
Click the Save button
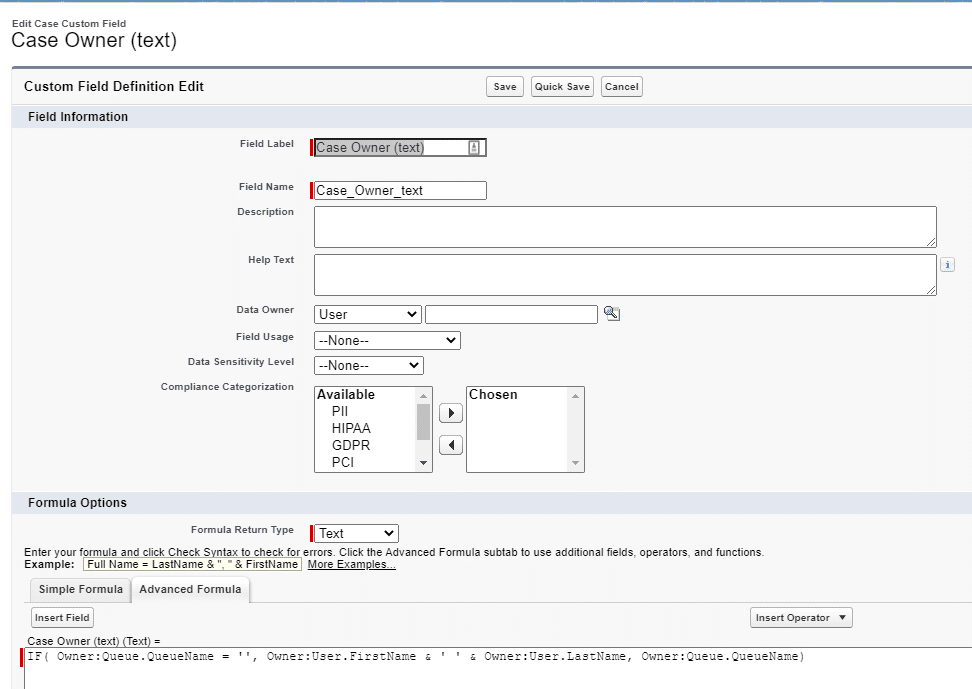pos(505,87)
